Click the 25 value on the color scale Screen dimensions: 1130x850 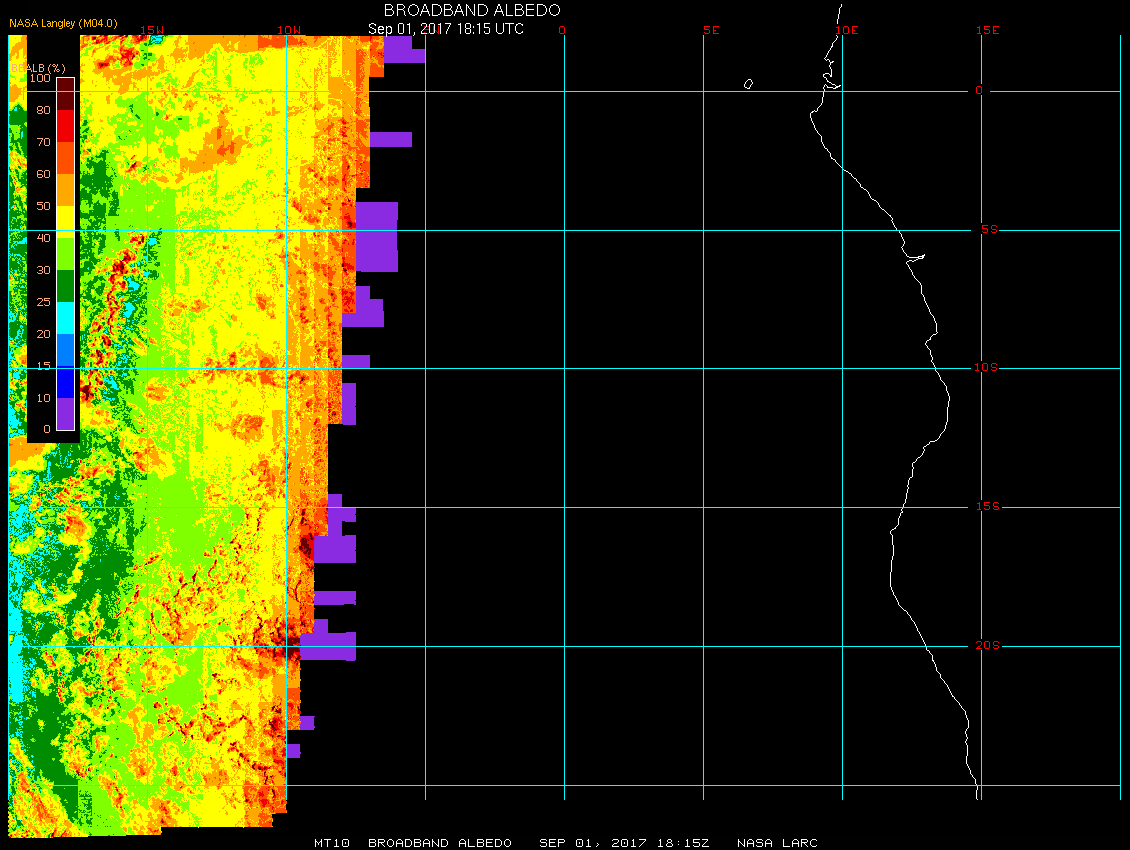(43, 302)
